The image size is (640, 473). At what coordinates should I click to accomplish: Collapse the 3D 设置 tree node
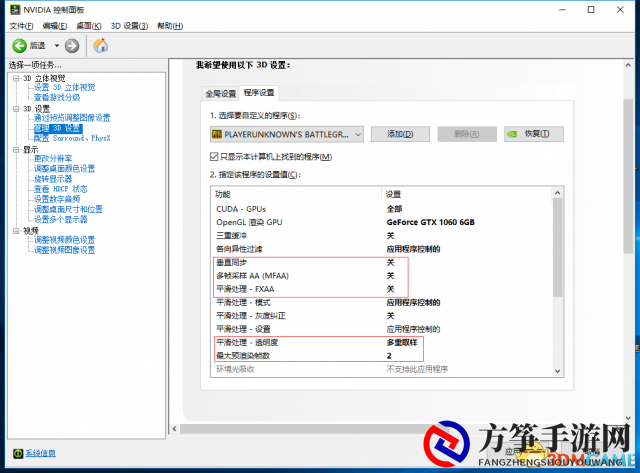[16, 109]
